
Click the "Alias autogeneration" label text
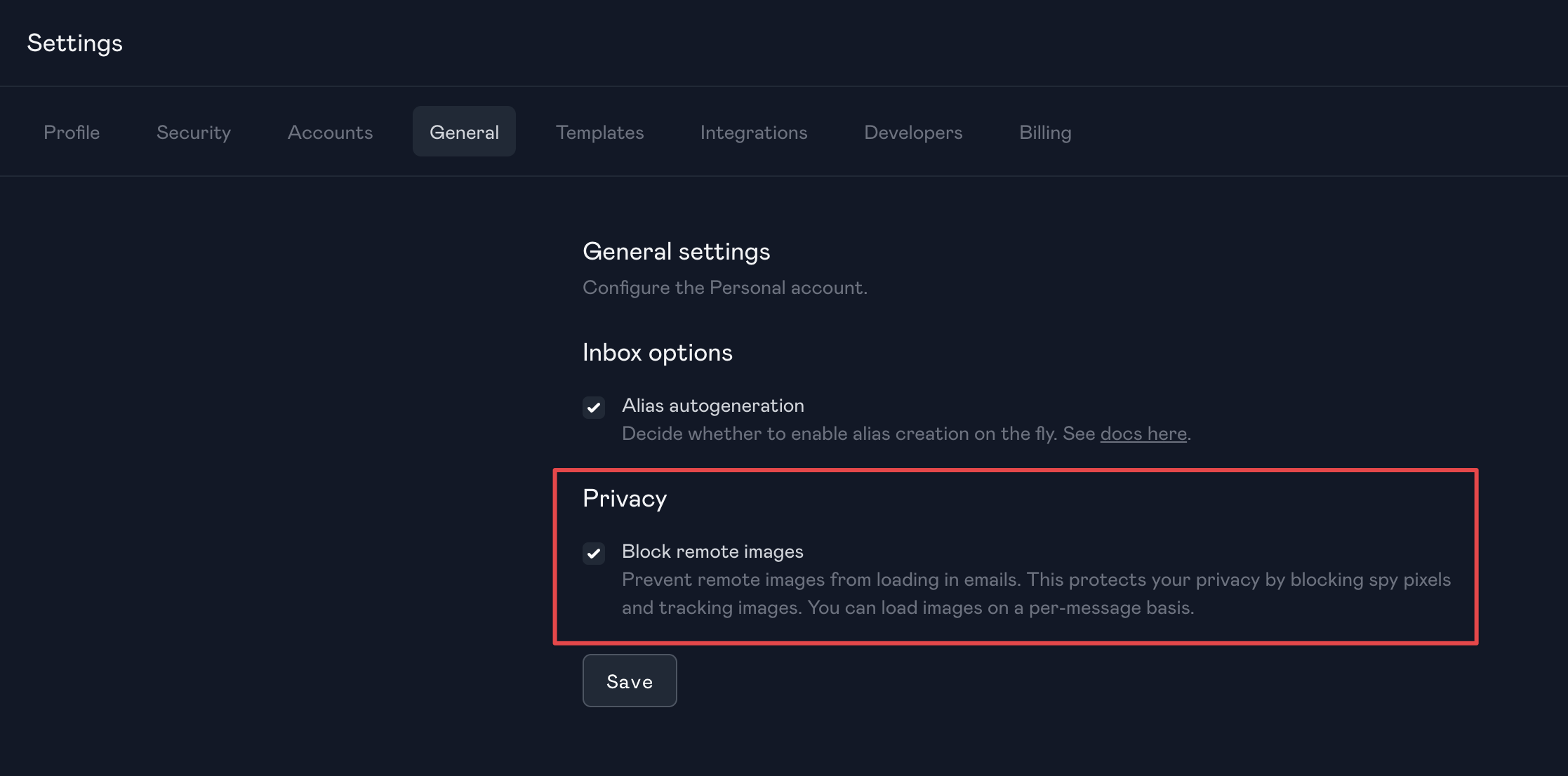tap(712, 406)
